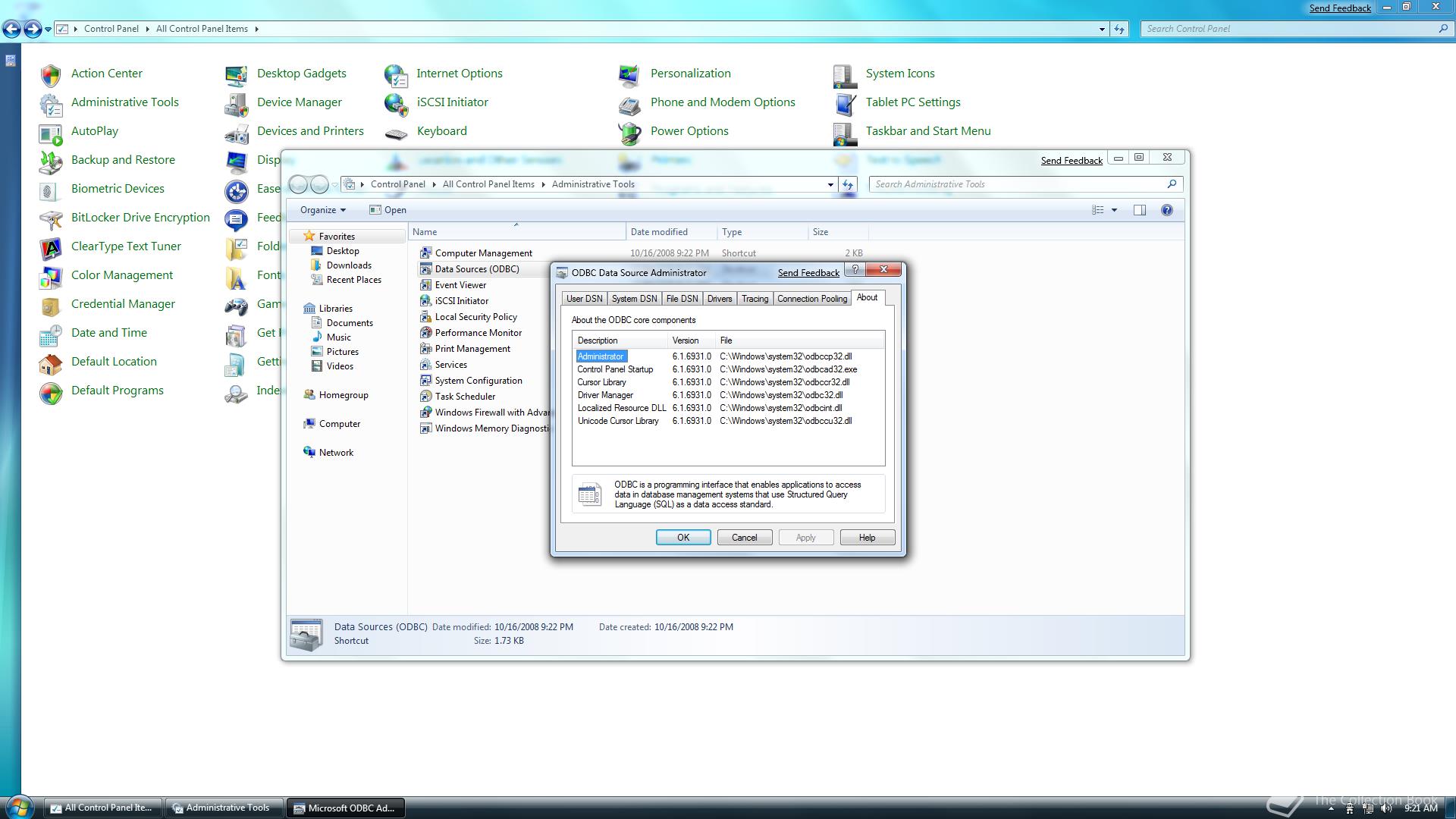This screenshot has width=1456, height=819.
Task: Open the Organize dropdown menu
Action: [322, 210]
